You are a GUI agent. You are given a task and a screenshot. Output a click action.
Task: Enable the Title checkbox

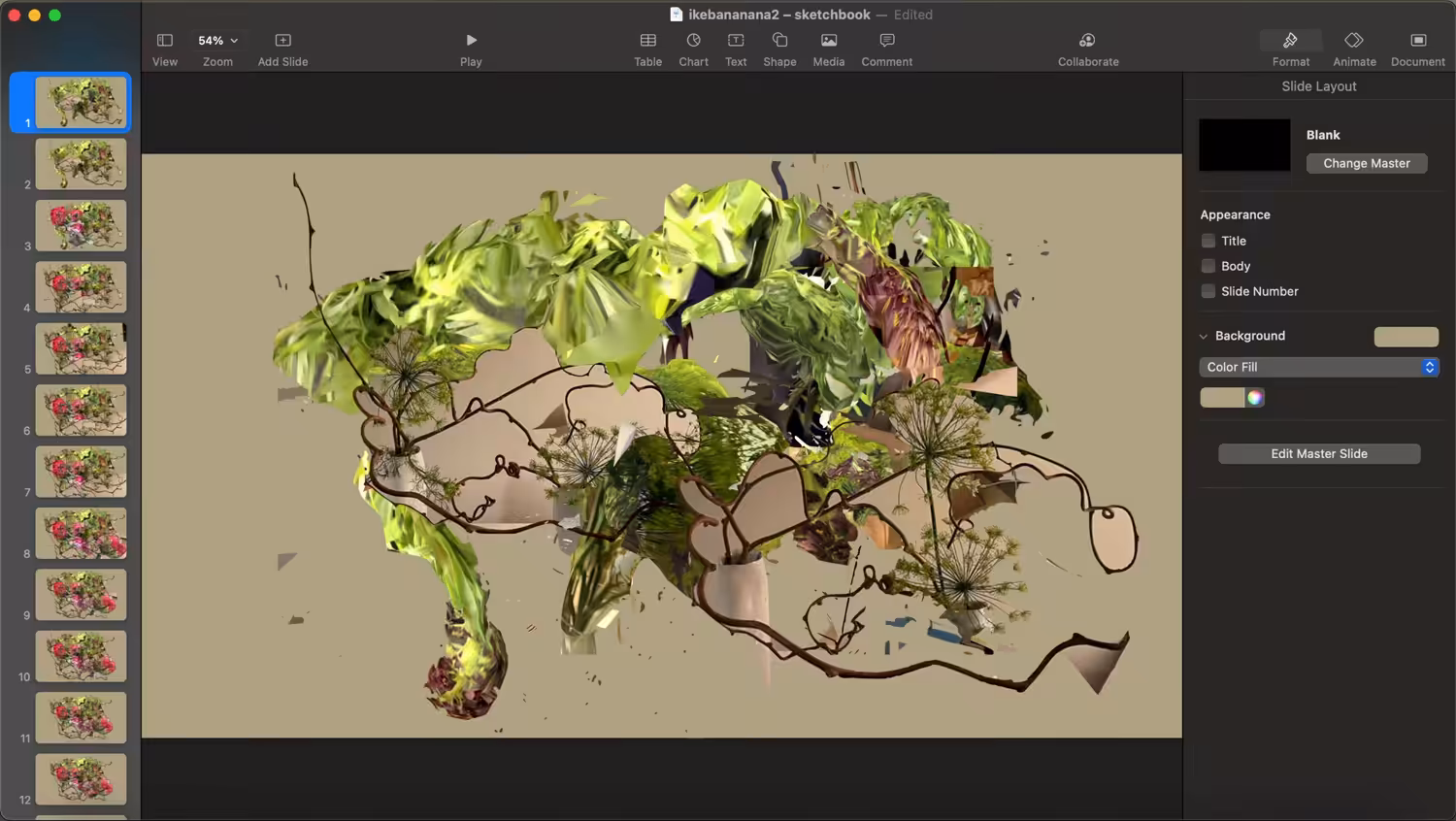[1208, 241]
